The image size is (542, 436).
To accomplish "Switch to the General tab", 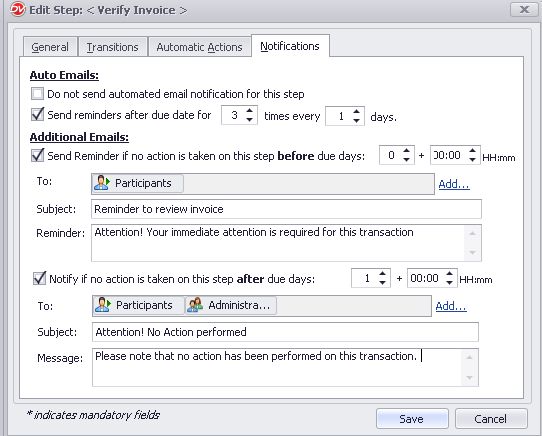I will click(x=50, y=47).
